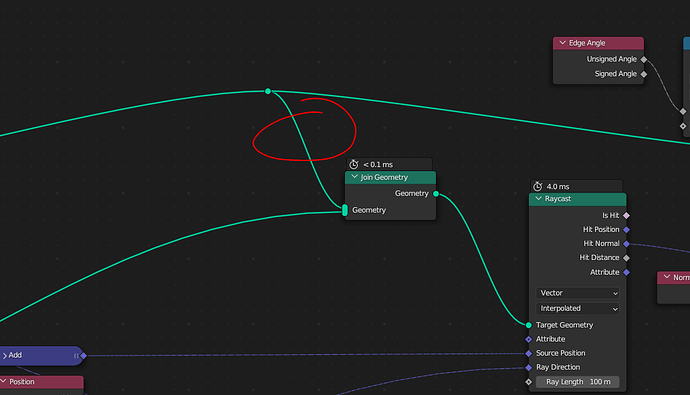Click the '4.0 ms' timing label
This screenshot has height=395, width=690.
pos(558,187)
